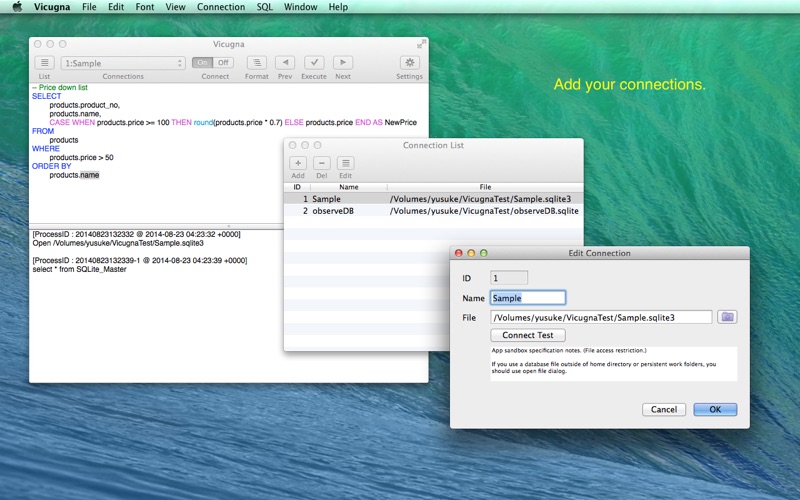Click the Format SQL toolbar icon
The height and width of the screenshot is (500, 800).
click(x=257, y=63)
